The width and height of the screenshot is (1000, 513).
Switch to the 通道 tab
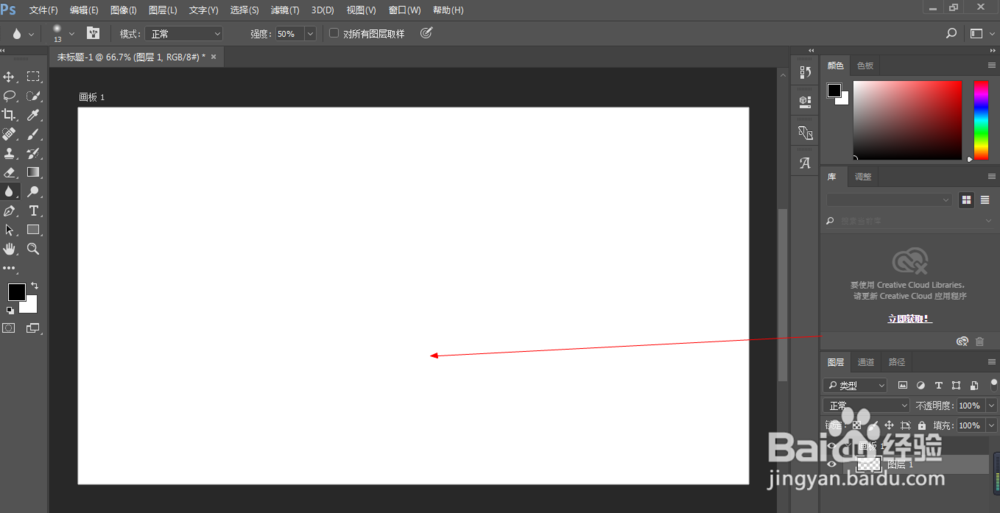(865, 362)
